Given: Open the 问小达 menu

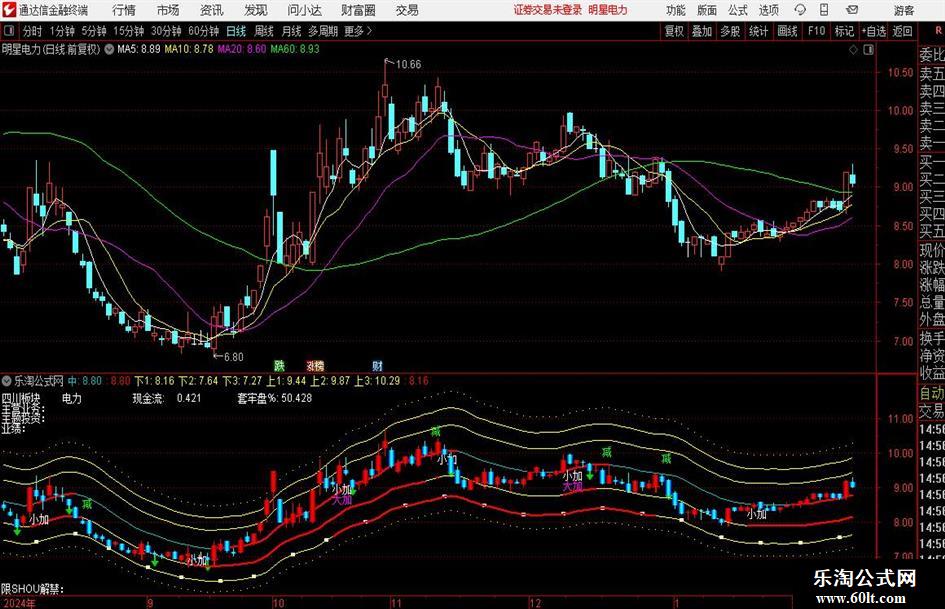Looking at the screenshot, I should tap(305, 10).
